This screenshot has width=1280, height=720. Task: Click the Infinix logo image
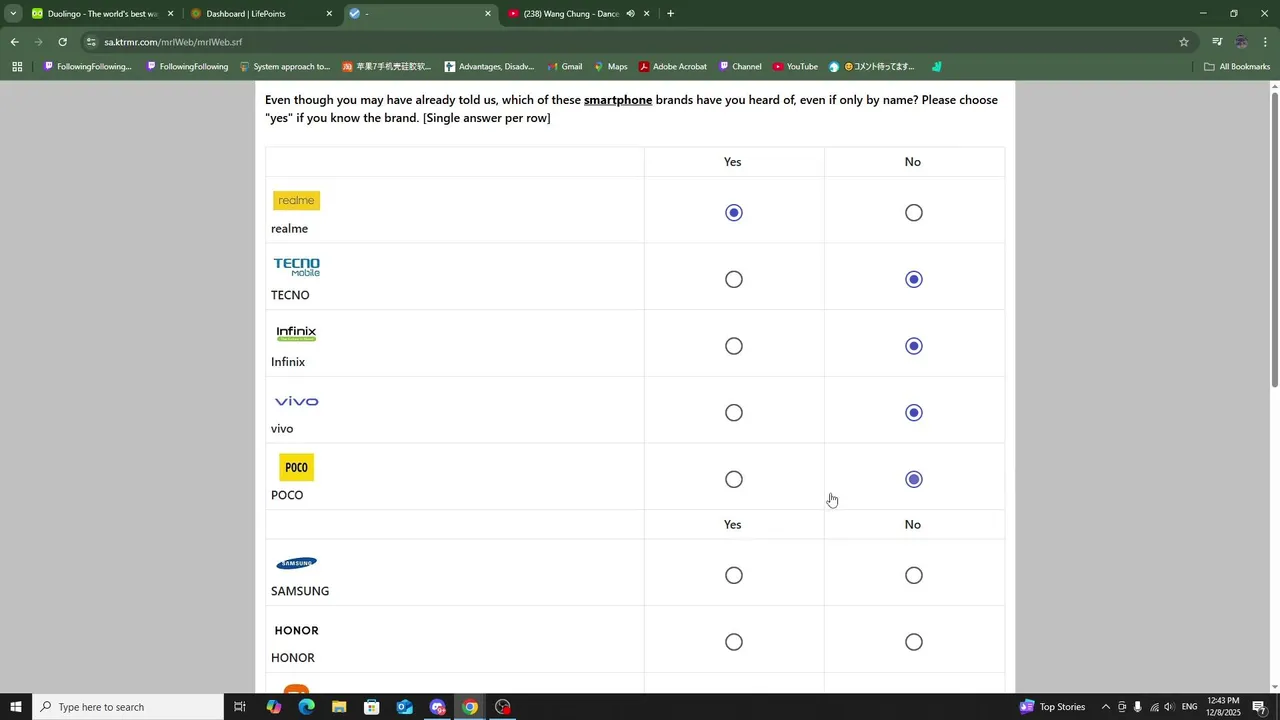[x=296, y=333]
